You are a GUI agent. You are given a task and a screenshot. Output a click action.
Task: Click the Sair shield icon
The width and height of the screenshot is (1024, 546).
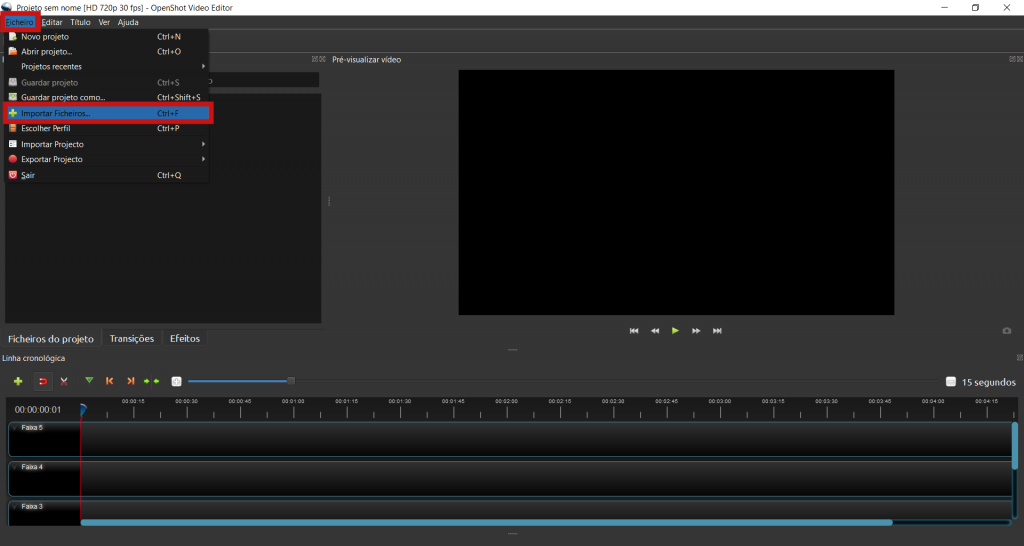point(12,175)
